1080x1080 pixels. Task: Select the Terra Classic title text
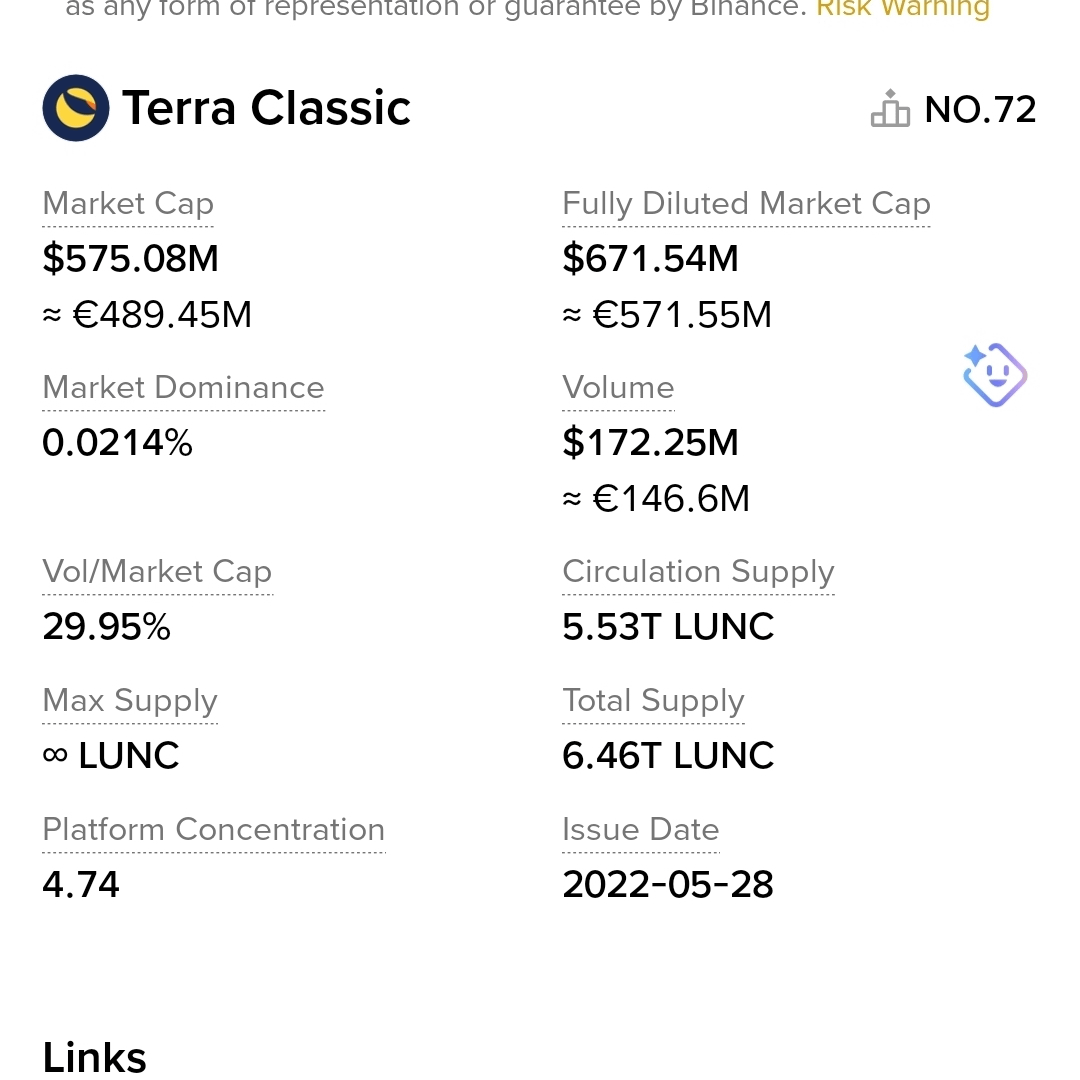point(267,108)
